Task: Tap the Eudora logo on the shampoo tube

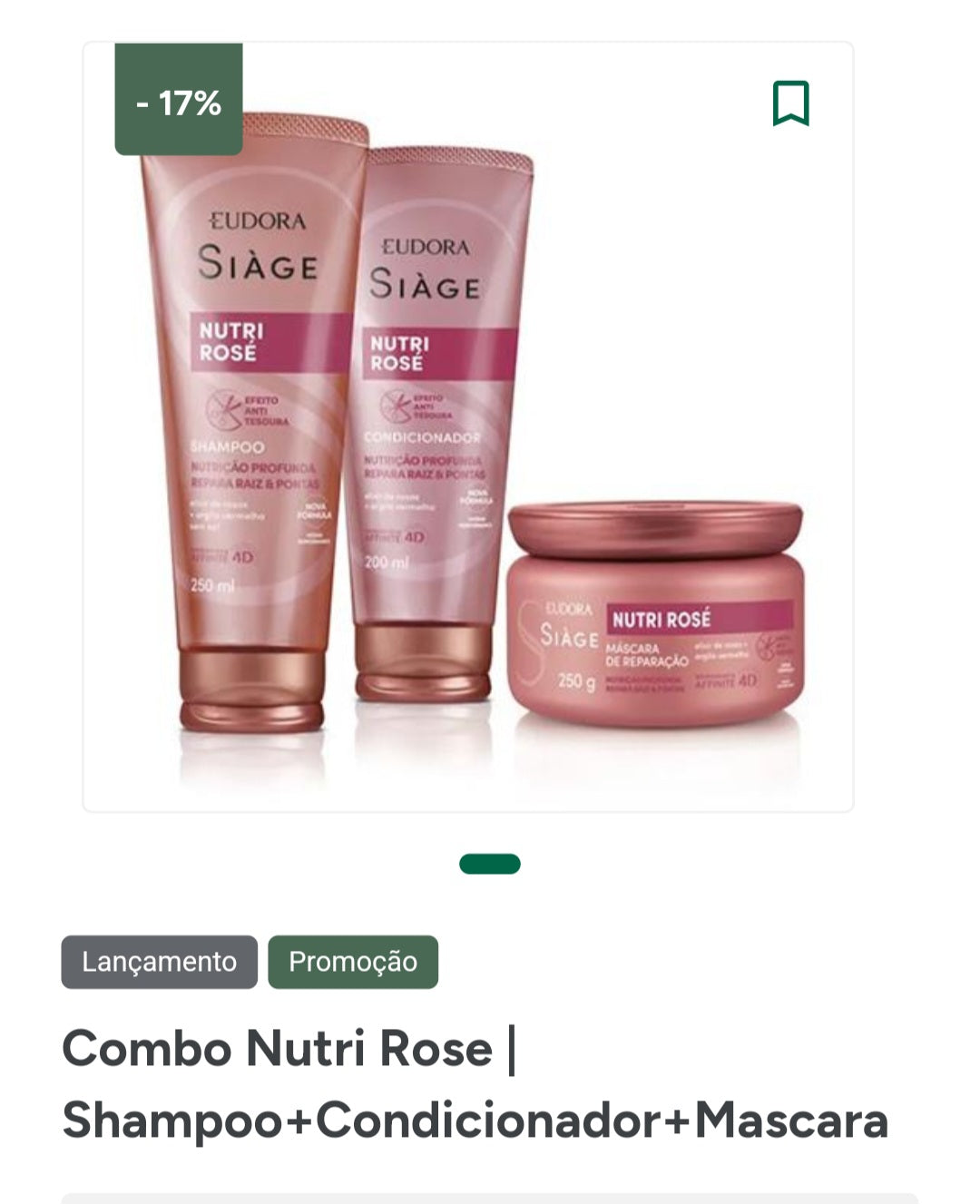Action: (259, 221)
